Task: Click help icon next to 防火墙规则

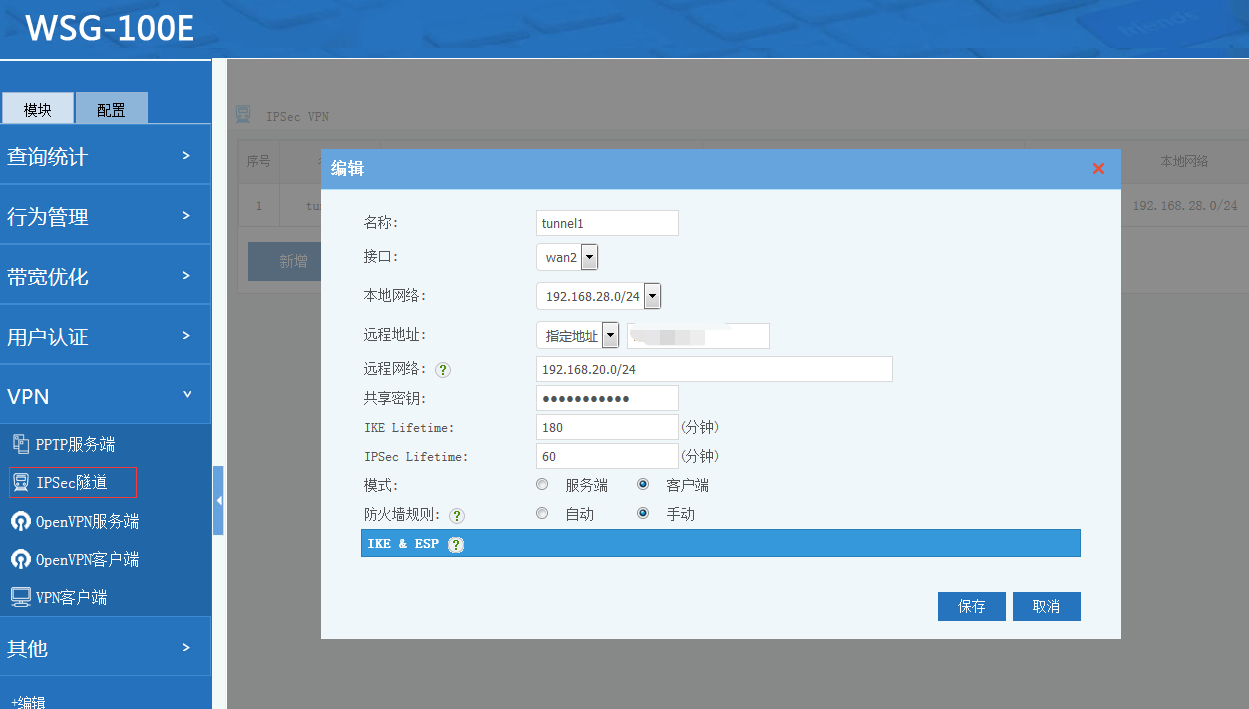Action: click(x=457, y=516)
